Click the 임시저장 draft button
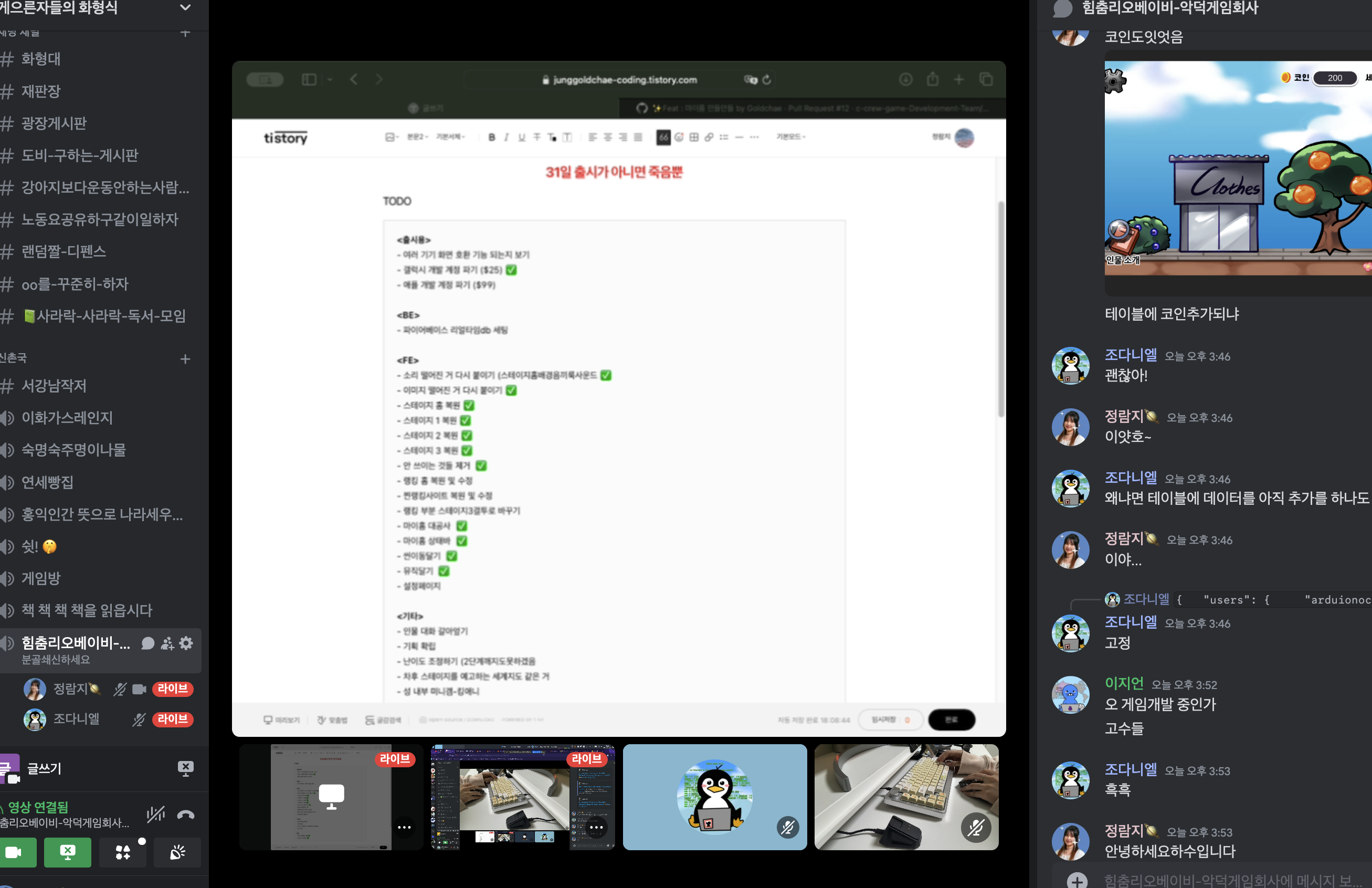The width and height of the screenshot is (1372, 888). 890,720
